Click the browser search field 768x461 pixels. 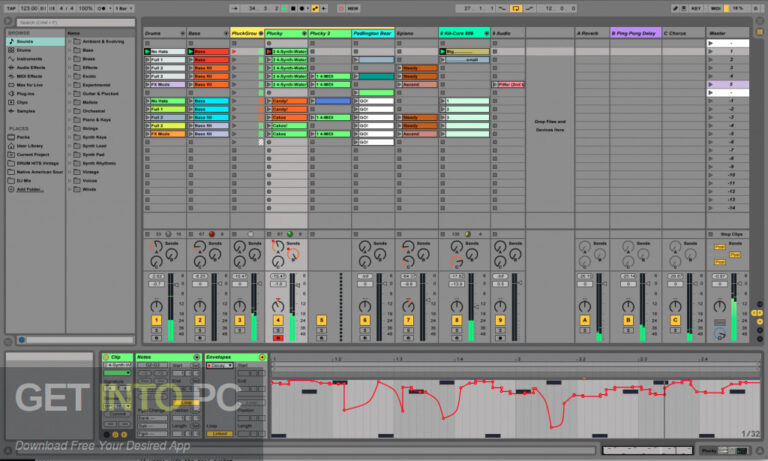[75, 23]
